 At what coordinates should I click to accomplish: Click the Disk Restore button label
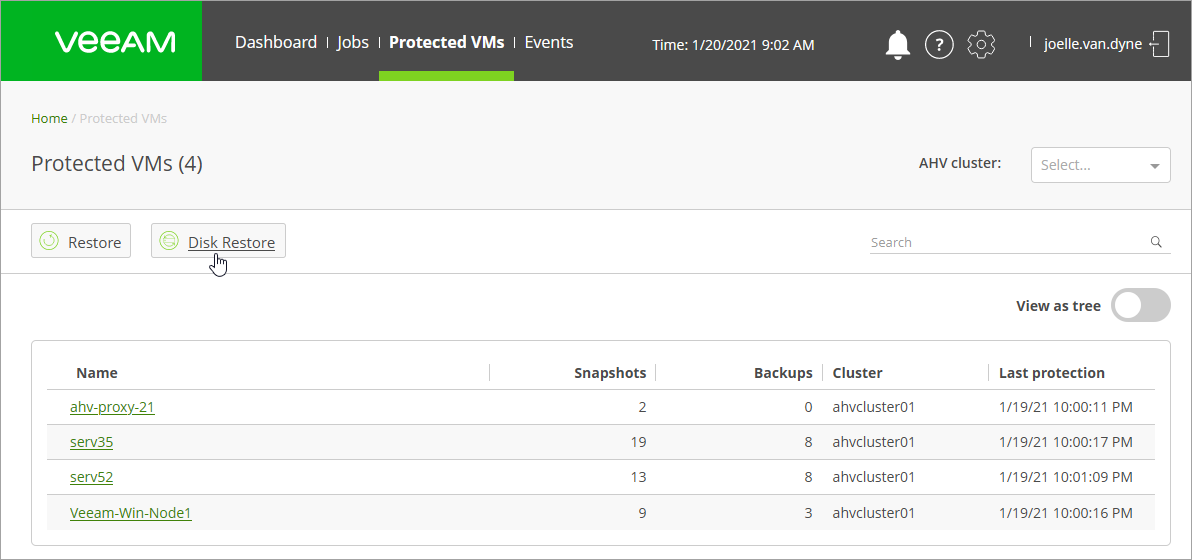pos(231,242)
